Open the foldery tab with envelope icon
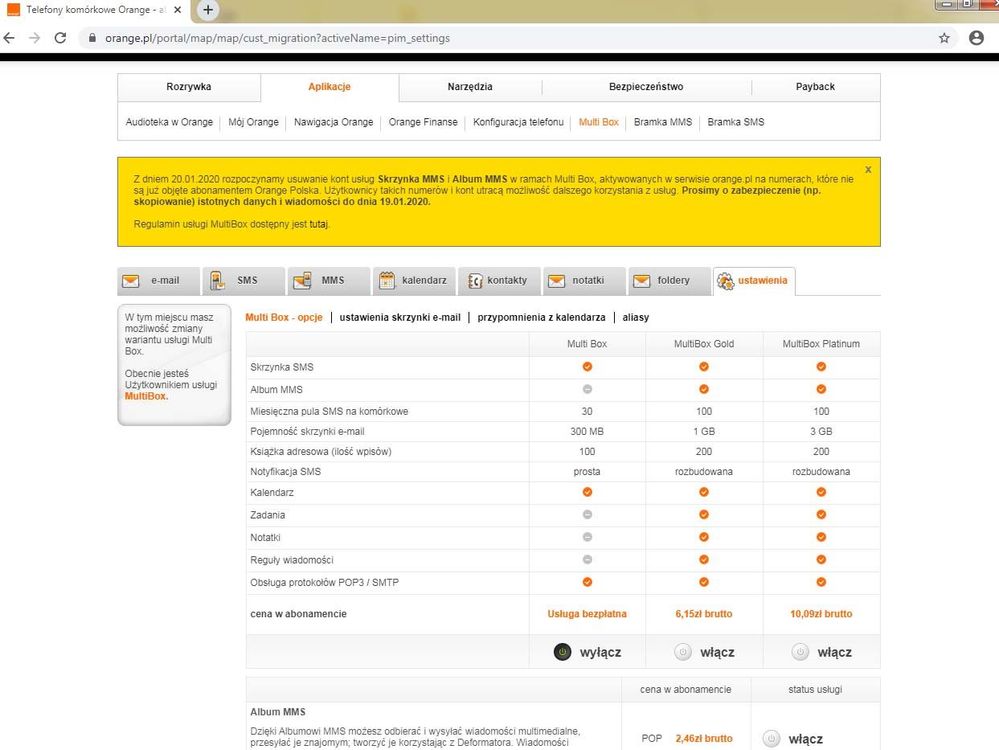This screenshot has height=750, width=999. click(x=668, y=281)
